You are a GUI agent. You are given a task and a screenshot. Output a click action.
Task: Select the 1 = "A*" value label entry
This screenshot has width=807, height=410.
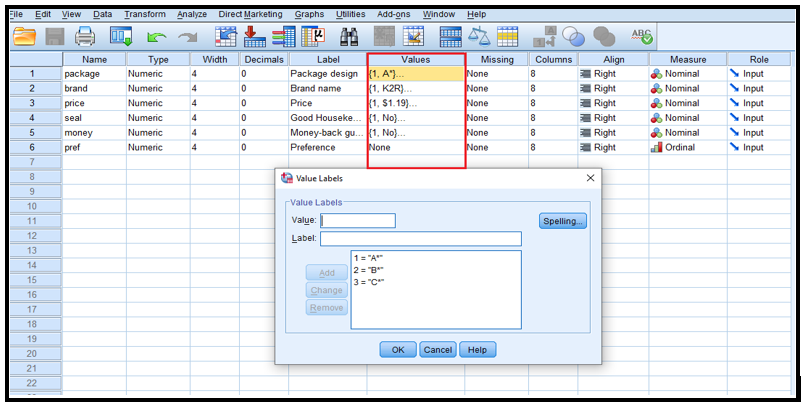click(369, 258)
